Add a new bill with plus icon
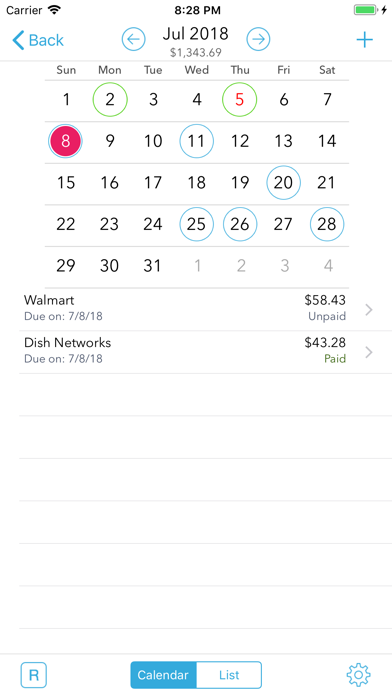This screenshot has height=696, width=392. pos(364,40)
